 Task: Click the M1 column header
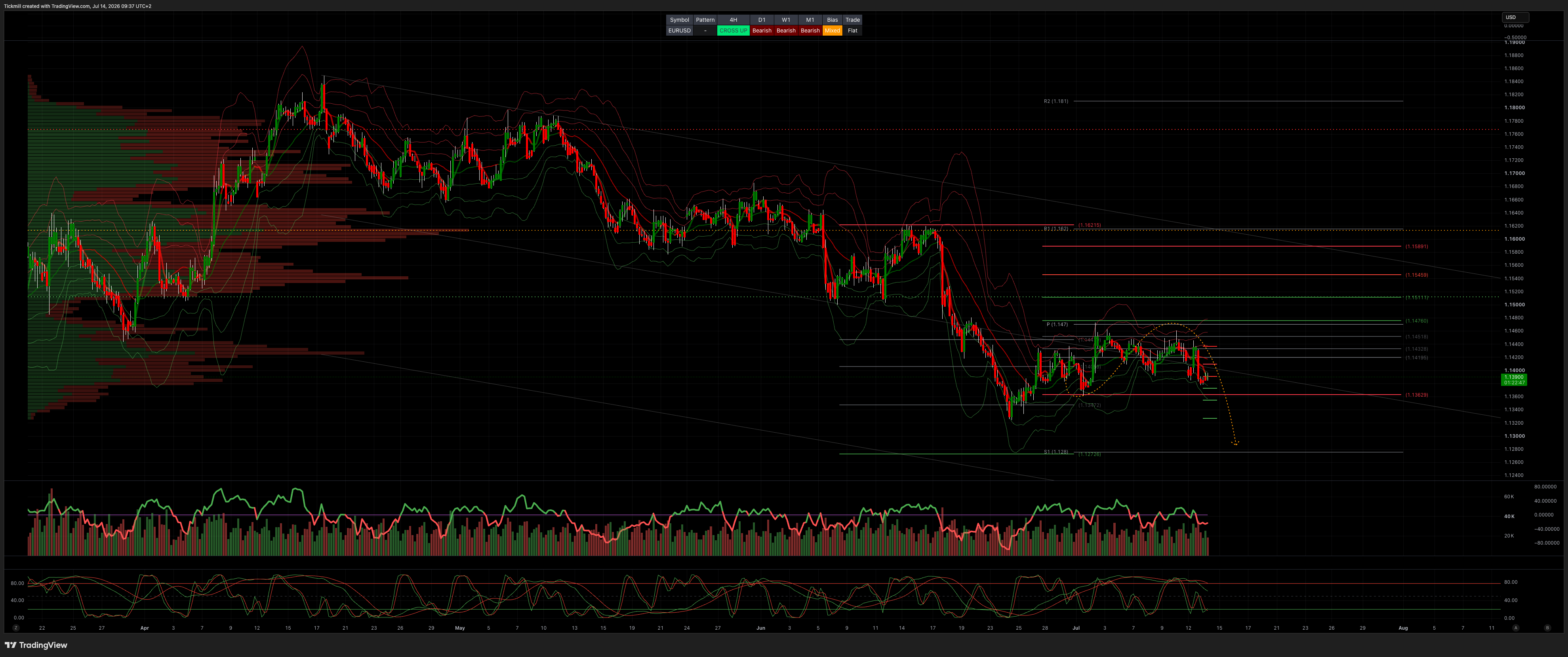coord(810,20)
